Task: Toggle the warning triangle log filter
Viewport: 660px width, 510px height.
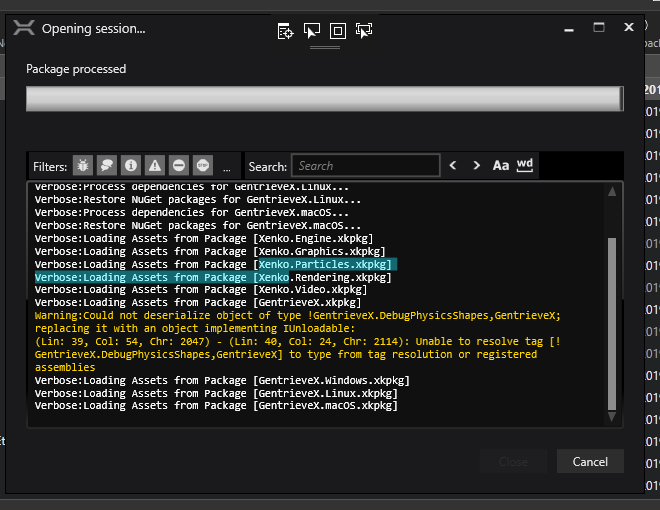Action: (155, 165)
